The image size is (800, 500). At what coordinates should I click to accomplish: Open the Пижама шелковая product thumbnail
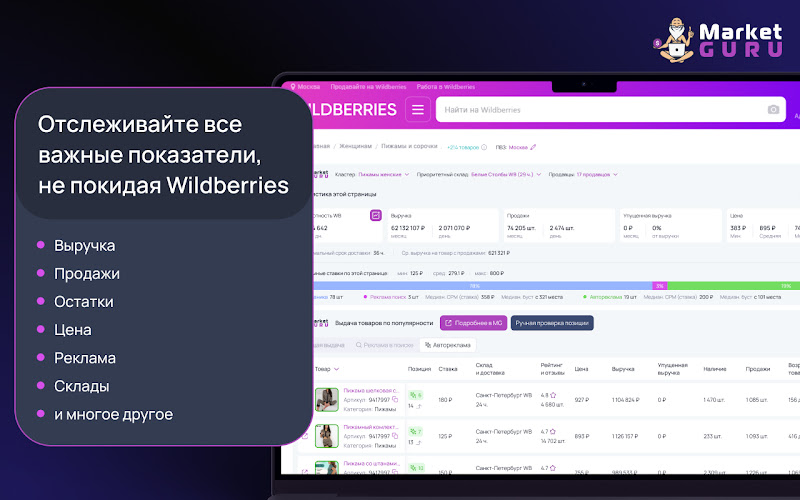point(327,399)
